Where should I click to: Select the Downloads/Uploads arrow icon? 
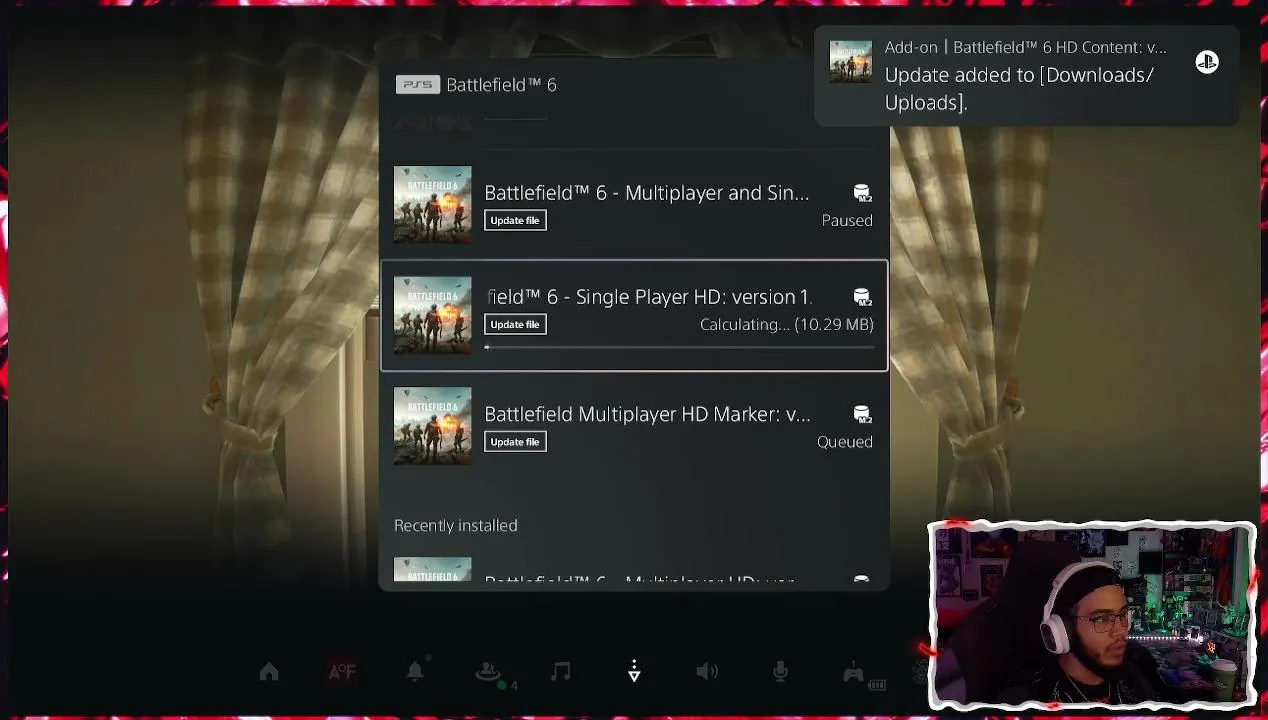coord(634,672)
